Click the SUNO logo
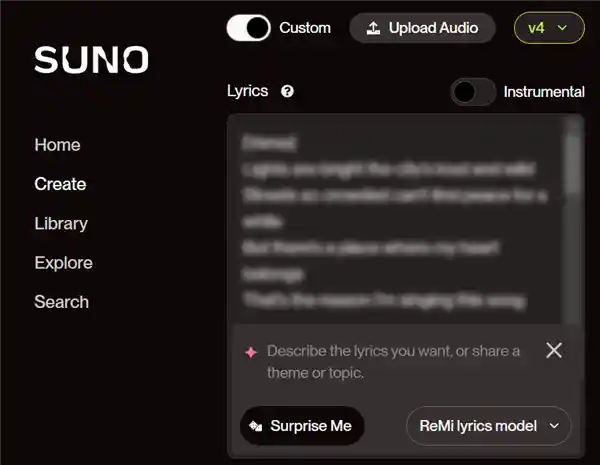Viewport: 600px width, 465px height. (91, 60)
